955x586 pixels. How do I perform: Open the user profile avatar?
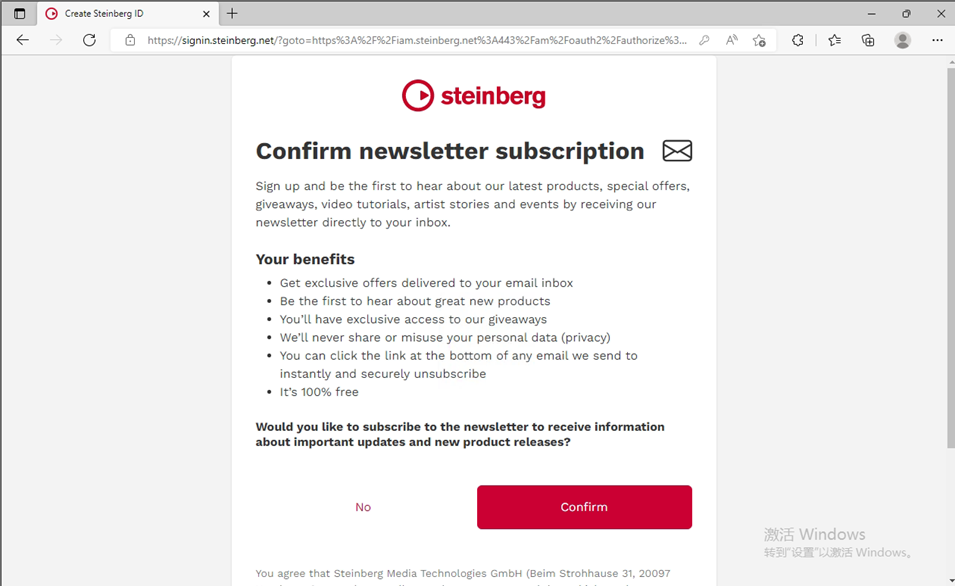click(902, 40)
